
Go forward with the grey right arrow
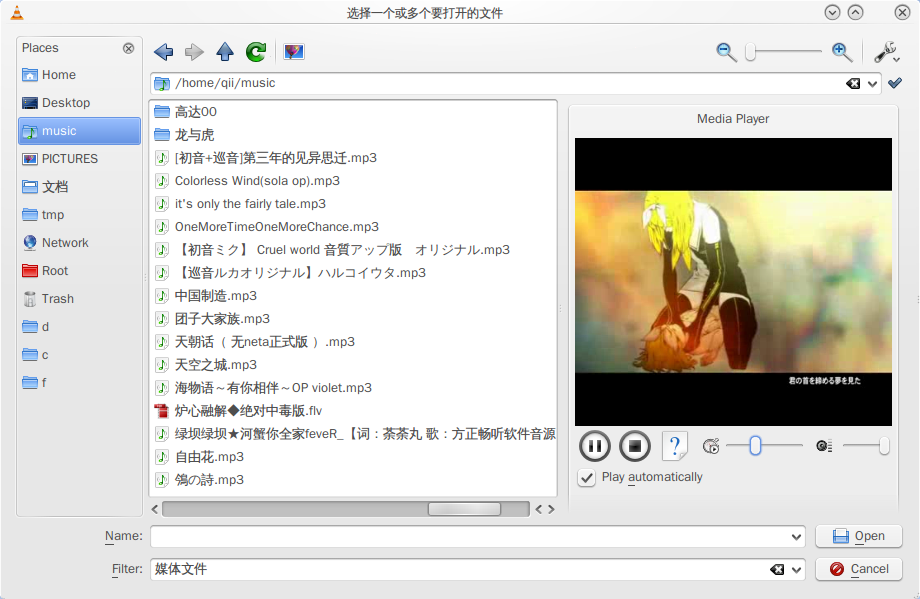pos(194,52)
